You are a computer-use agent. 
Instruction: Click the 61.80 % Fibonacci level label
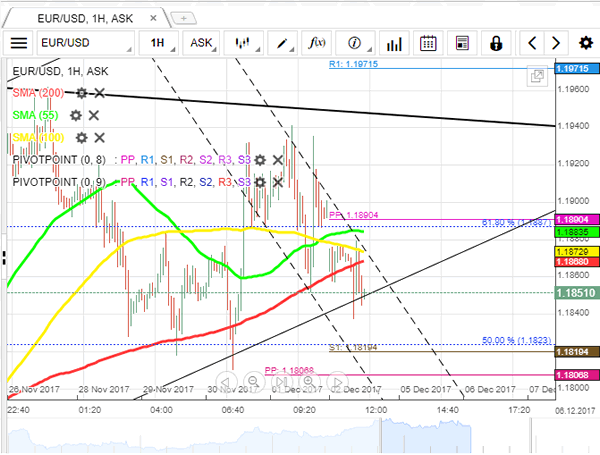[517, 222]
